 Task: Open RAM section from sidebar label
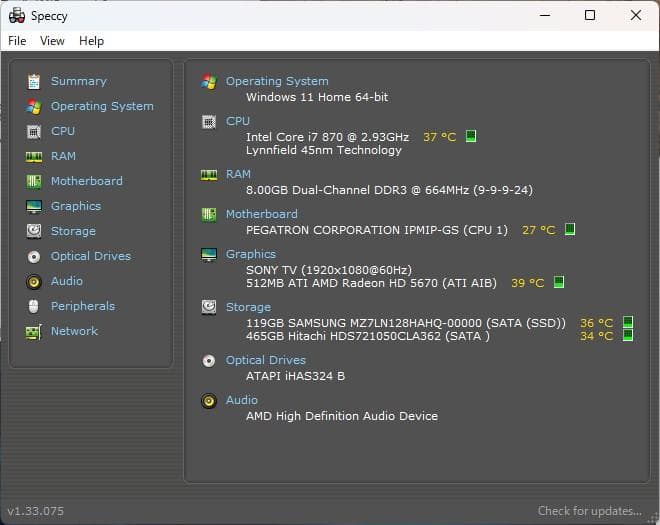63,156
